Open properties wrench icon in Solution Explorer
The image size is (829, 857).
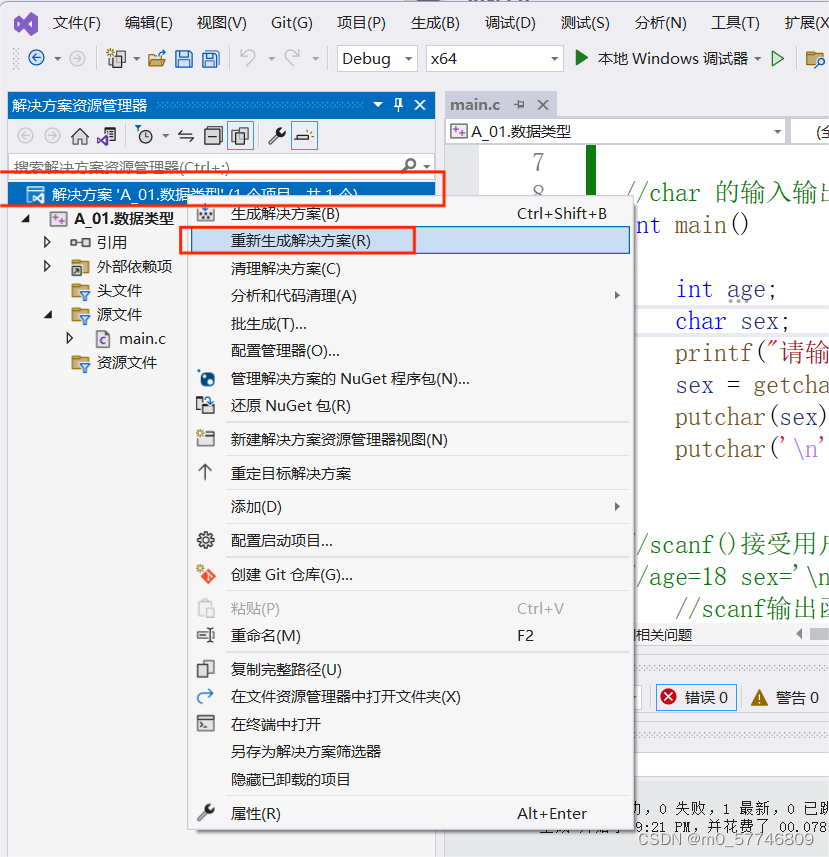coord(277,136)
